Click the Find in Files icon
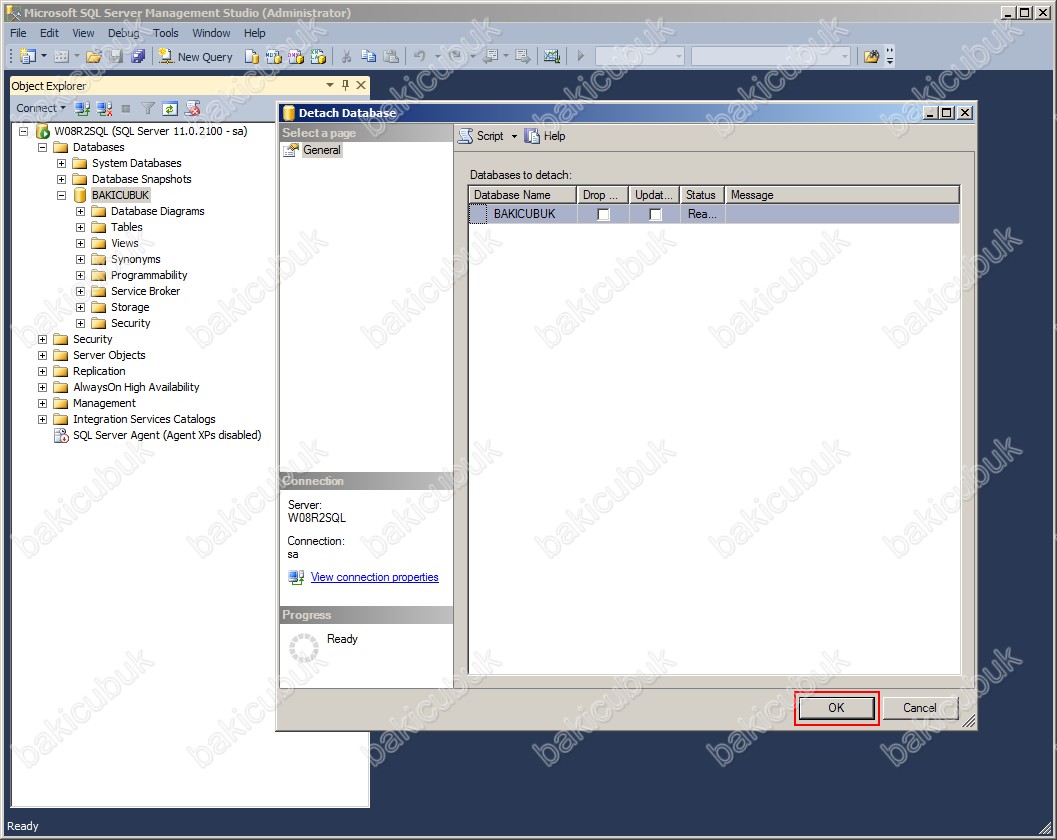Viewport: 1057px width, 840px height. tap(871, 57)
